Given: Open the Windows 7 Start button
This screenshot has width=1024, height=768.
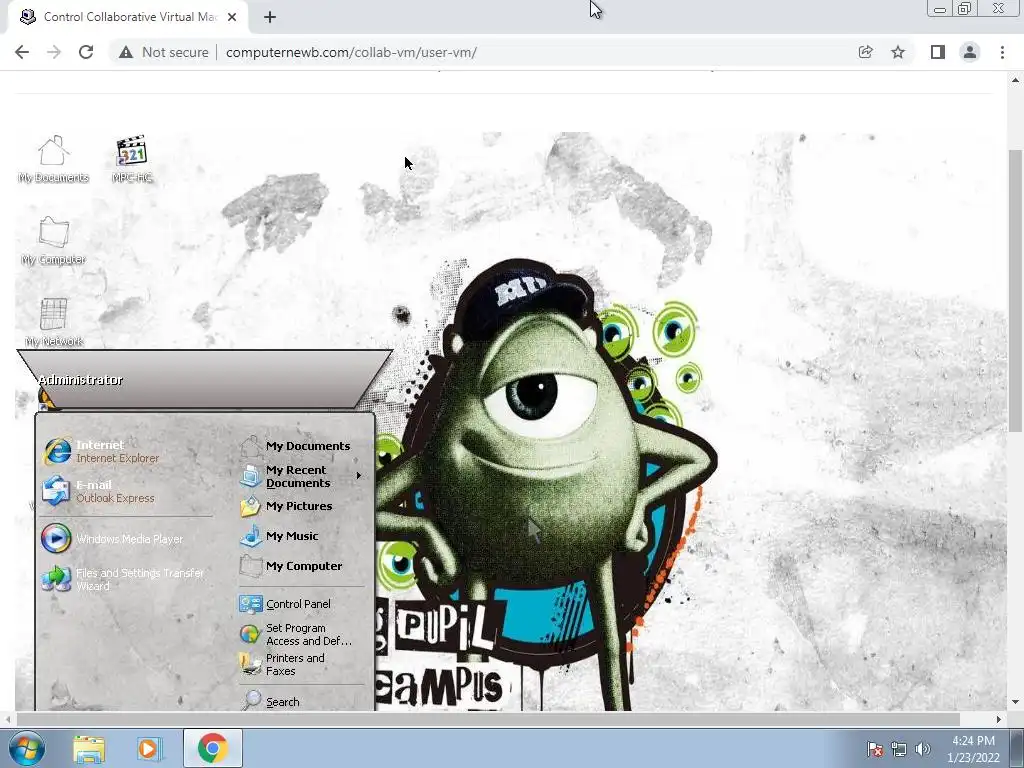Looking at the screenshot, I should 27,748.
